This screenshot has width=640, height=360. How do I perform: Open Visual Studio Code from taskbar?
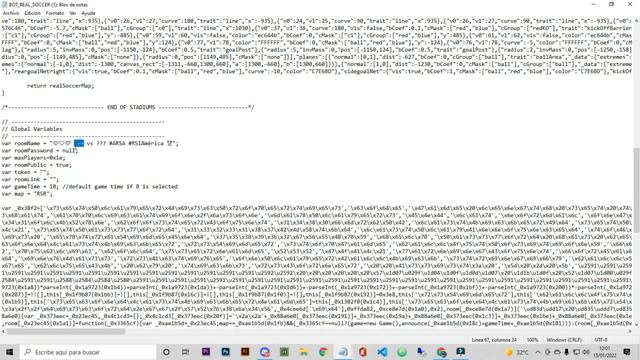[382, 352]
